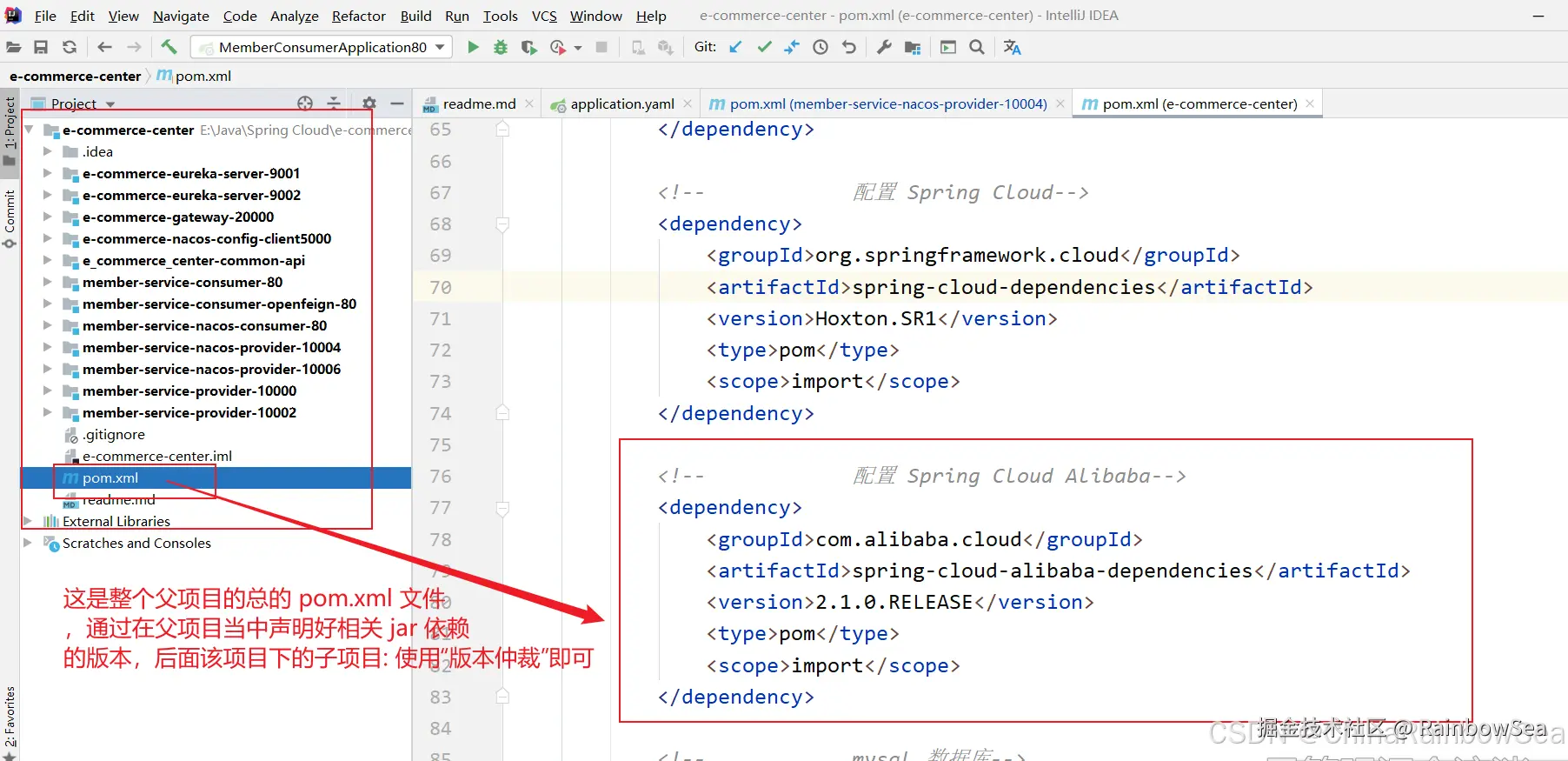Viewport: 1568px width, 761px height.
Task: Close the readme.md tab
Action: tap(529, 103)
